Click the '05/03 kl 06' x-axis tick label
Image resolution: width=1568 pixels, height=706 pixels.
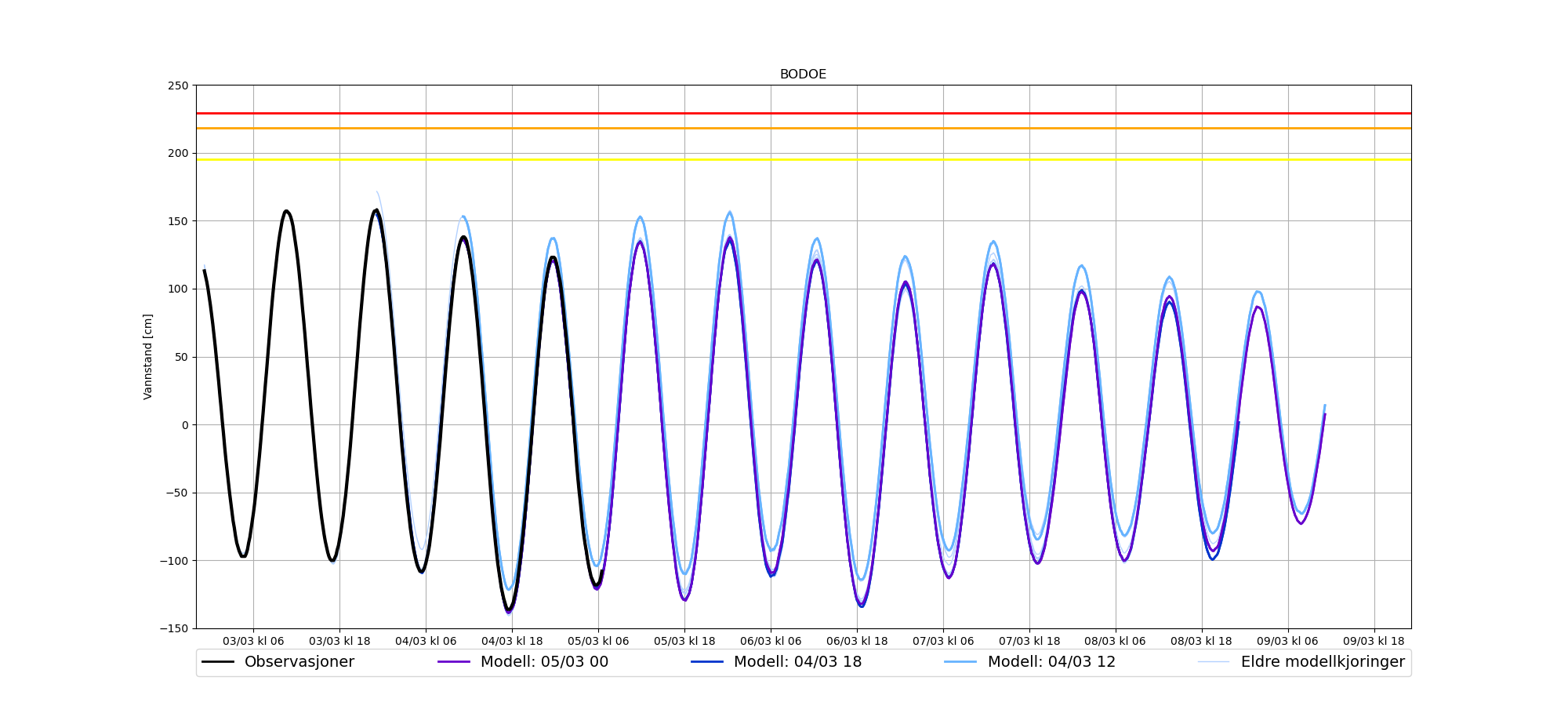pyautogui.click(x=598, y=641)
